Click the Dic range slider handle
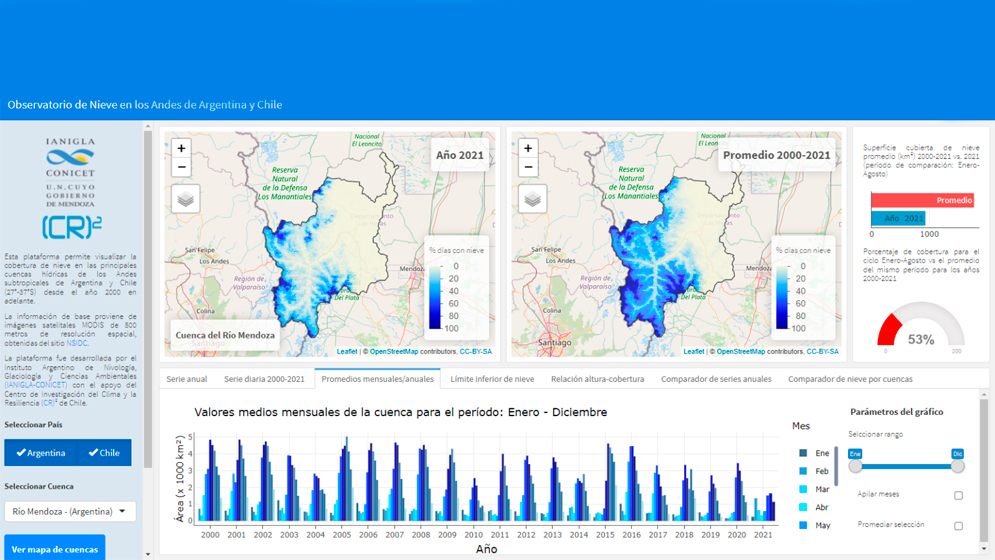The image size is (995, 560). click(x=958, y=466)
